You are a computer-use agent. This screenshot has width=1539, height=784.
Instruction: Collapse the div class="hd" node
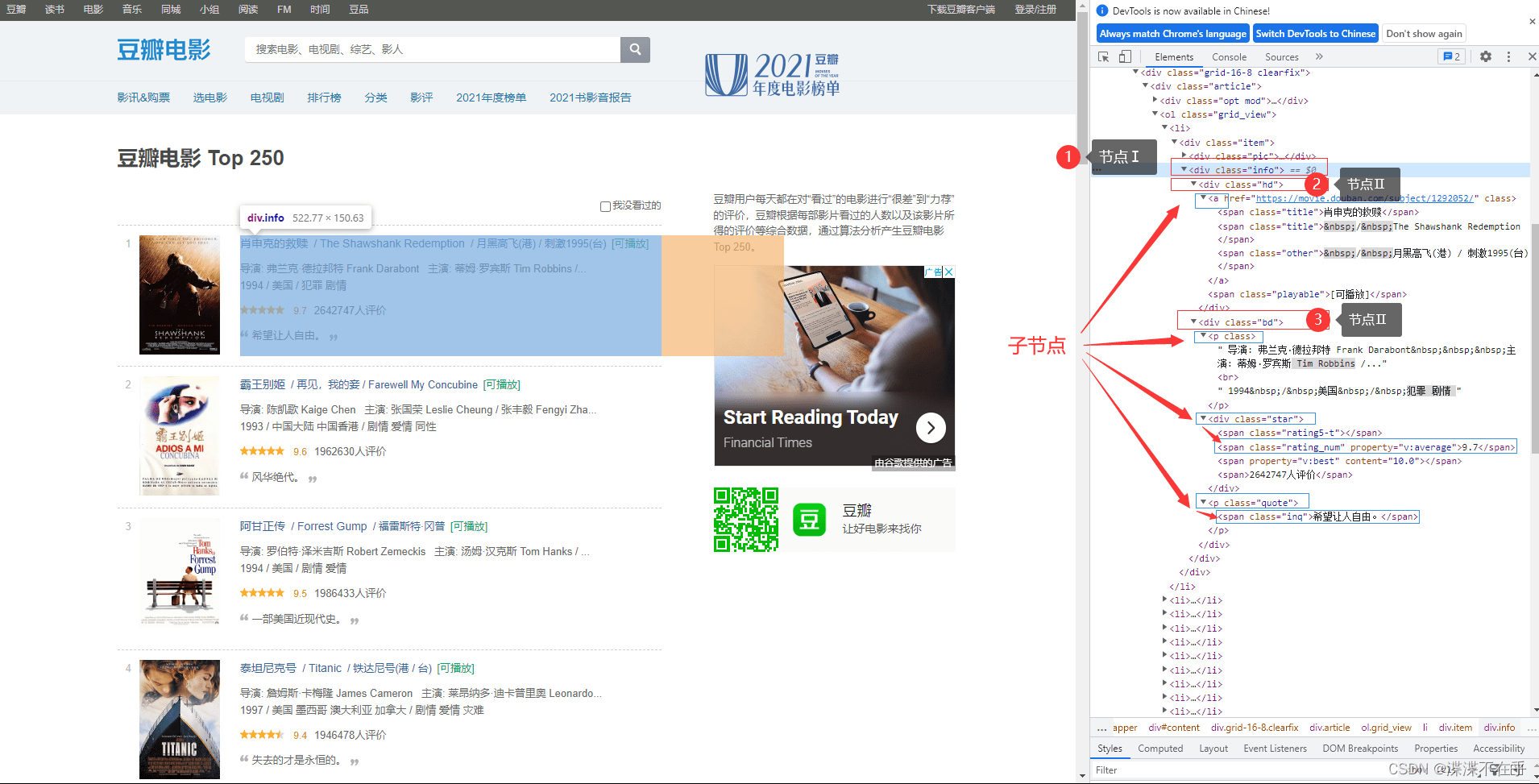(x=1193, y=185)
